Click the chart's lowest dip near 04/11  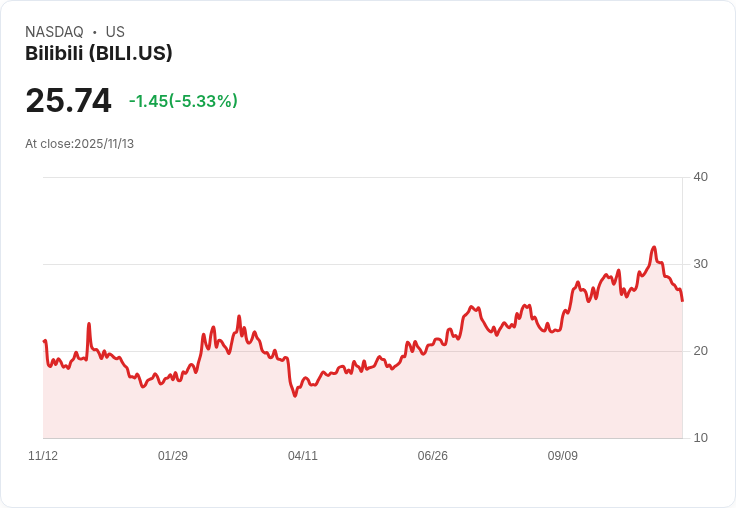click(x=295, y=396)
